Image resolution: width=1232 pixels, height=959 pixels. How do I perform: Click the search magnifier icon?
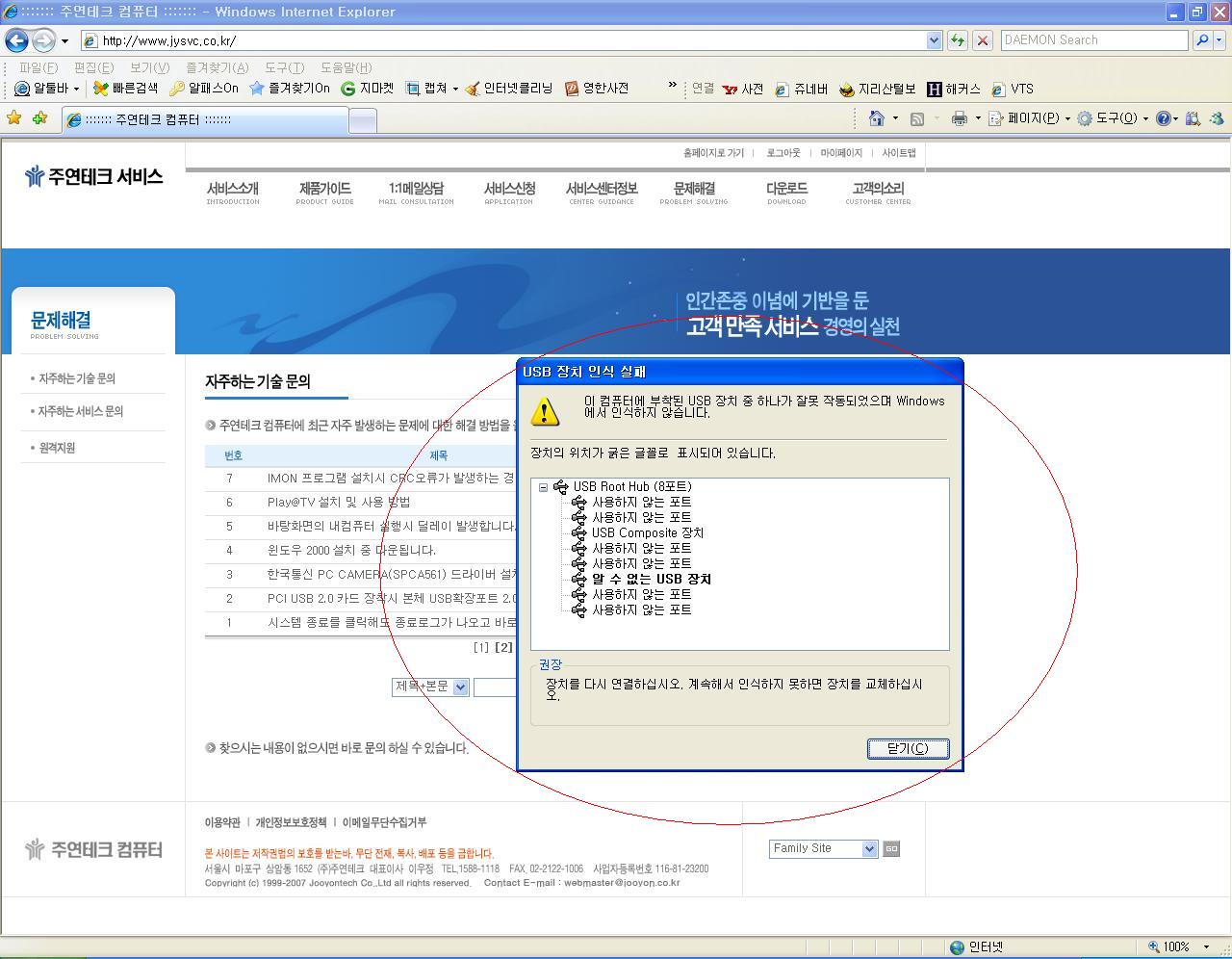[x=1201, y=40]
